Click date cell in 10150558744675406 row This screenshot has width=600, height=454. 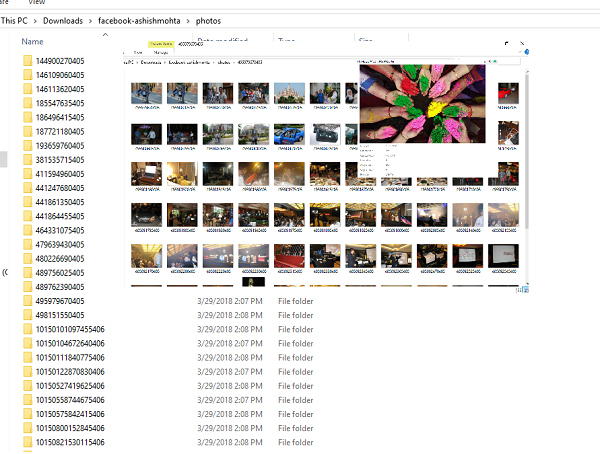coord(230,400)
